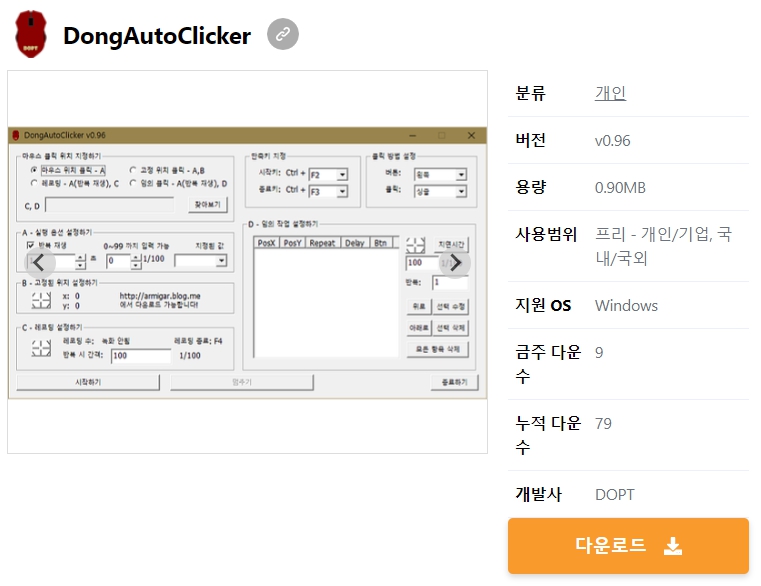
Task: Click the '위로' move up button
Action: pyautogui.click(x=419, y=306)
